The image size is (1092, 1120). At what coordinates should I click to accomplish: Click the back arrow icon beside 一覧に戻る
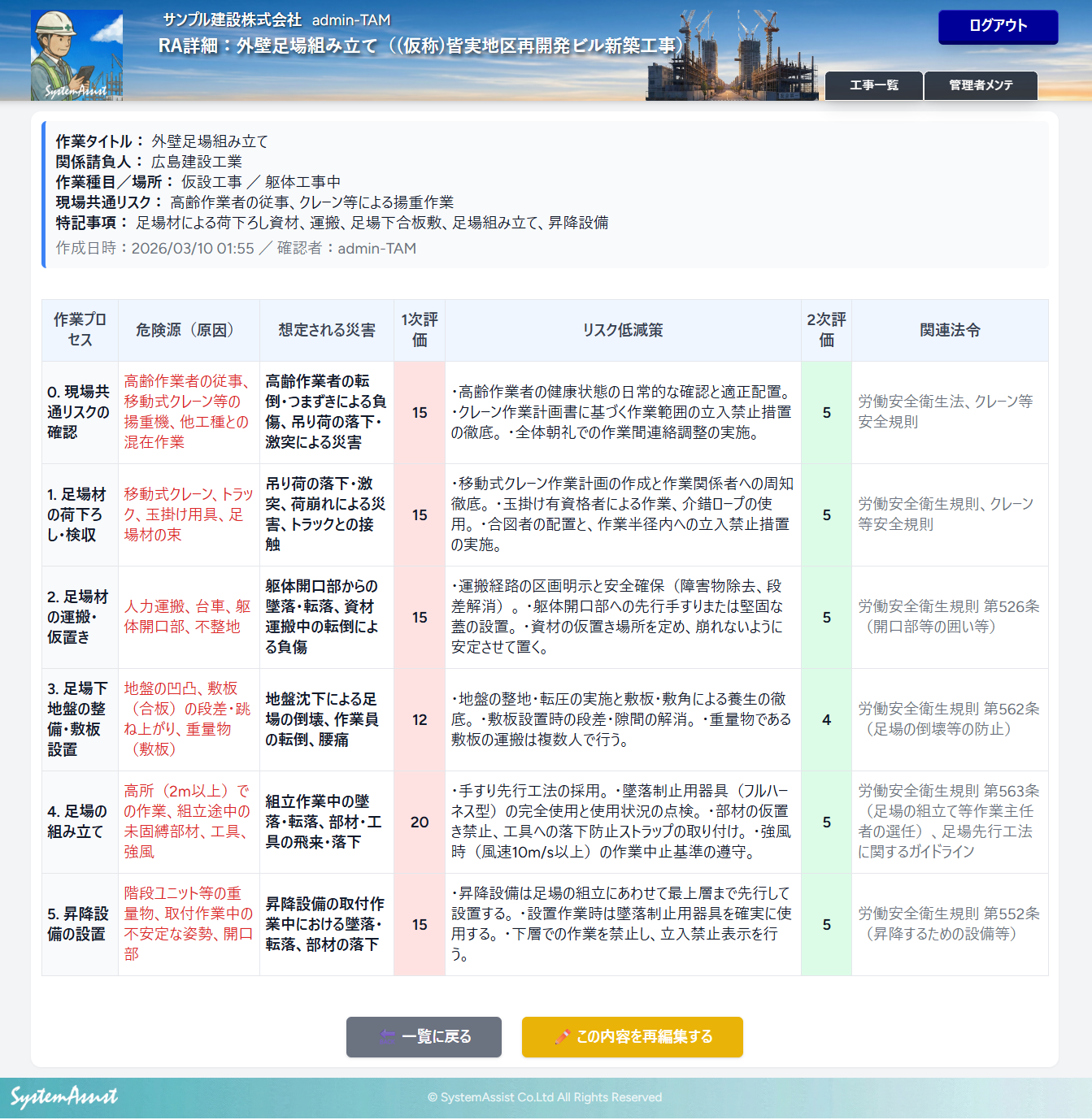pos(388,1036)
